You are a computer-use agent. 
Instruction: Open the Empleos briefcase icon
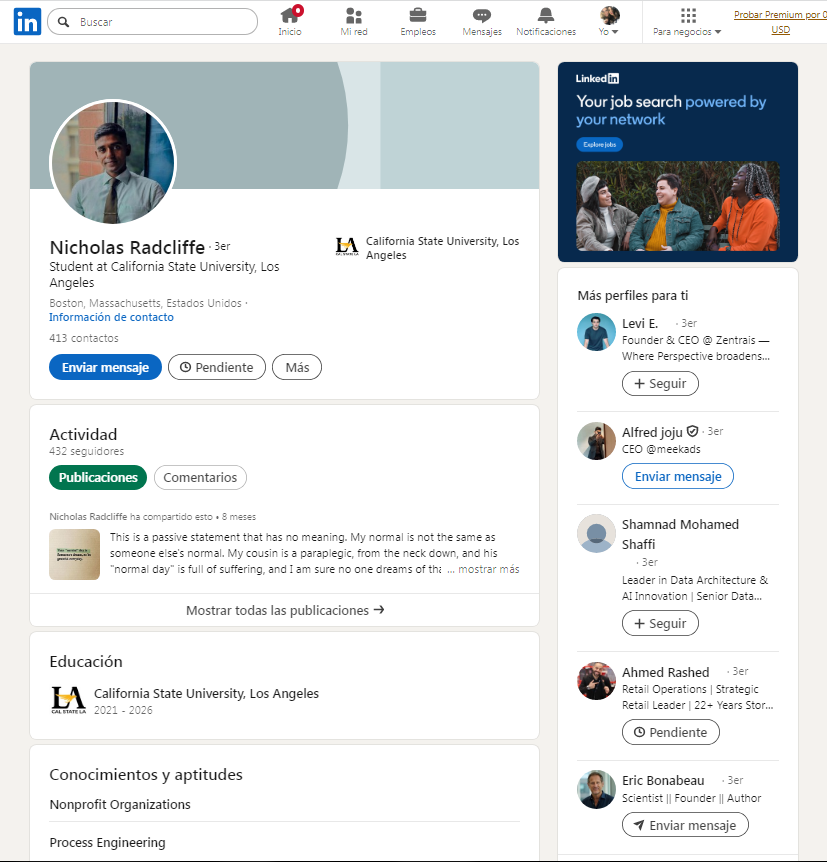418,21
